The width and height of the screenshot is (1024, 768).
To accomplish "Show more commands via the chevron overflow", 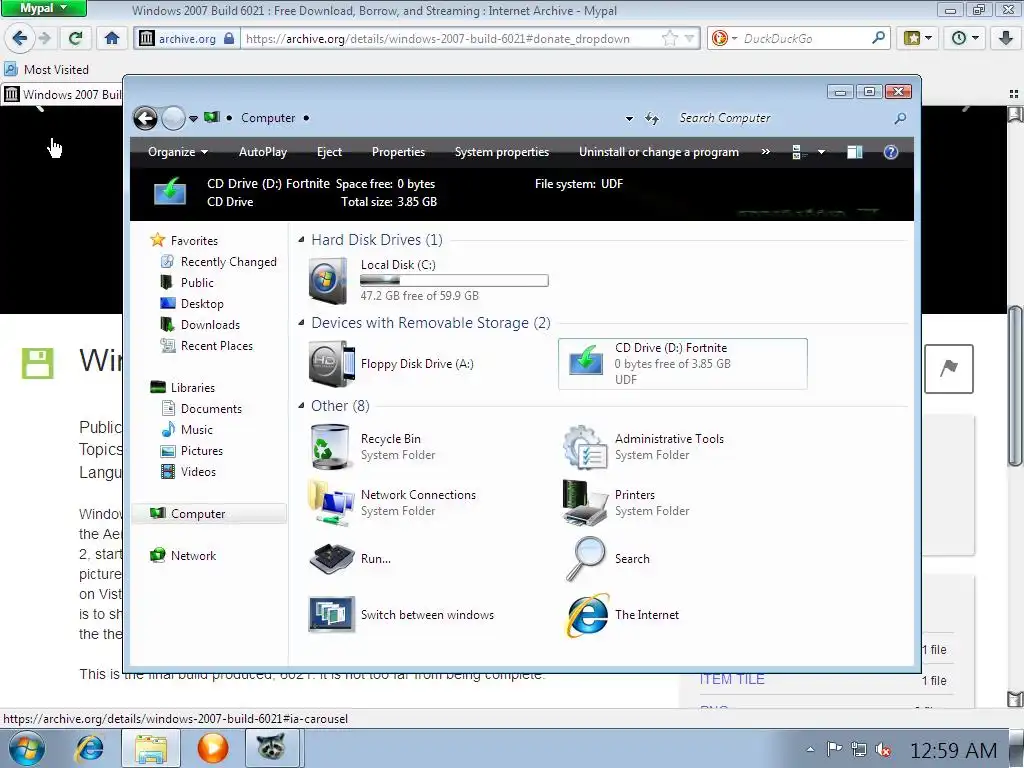I will click(765, 152).
